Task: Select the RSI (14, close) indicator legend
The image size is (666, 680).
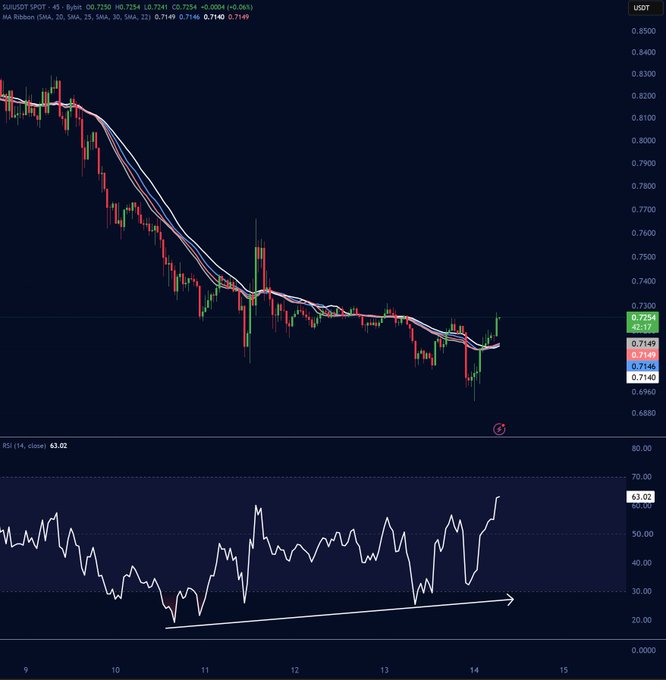Action: [24, 445]
